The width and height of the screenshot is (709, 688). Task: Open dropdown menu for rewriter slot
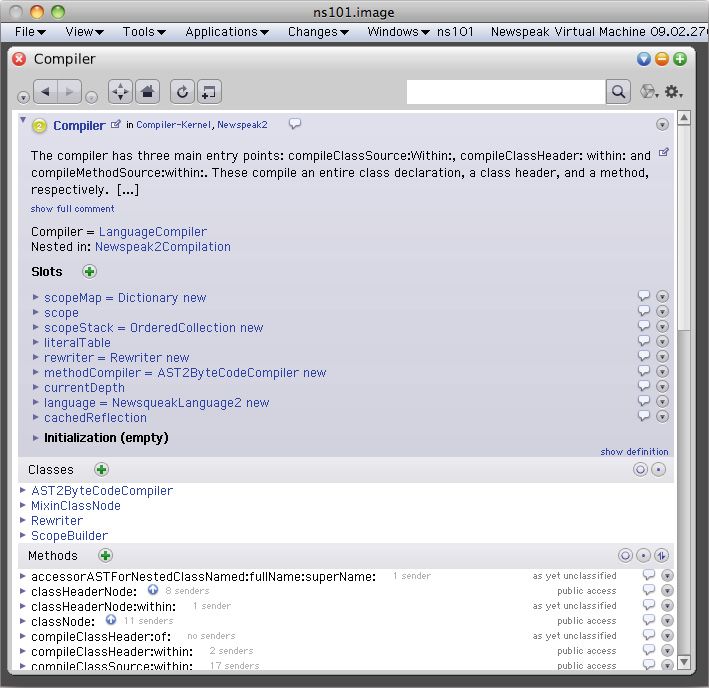[662, 356]
